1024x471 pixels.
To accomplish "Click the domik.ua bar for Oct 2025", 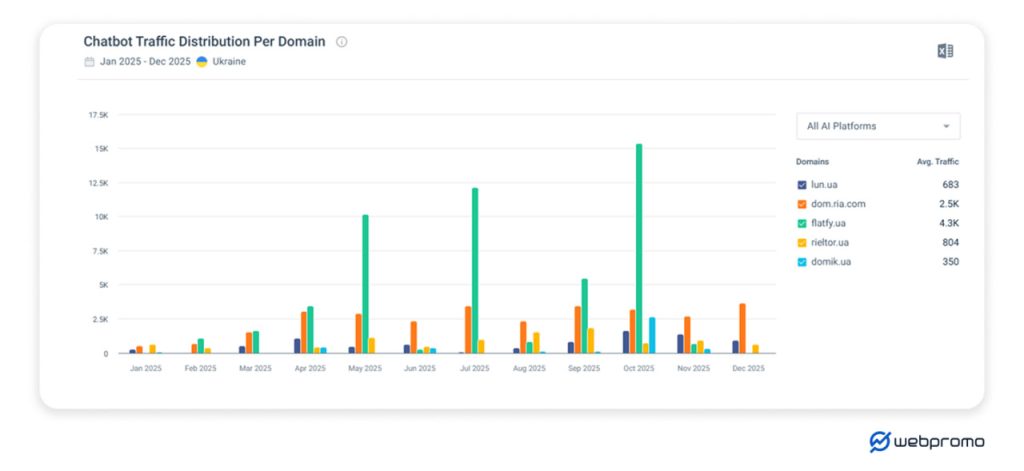I will pyautogui.click(x=652, y=336).
